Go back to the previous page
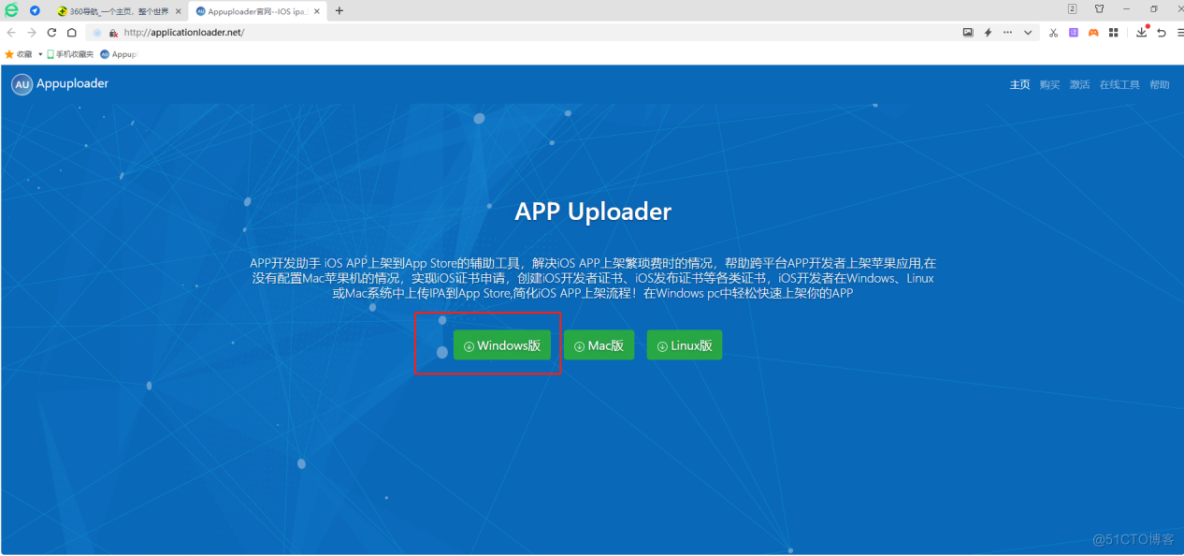The height and width of the screenshot is (556, 1184). 11,32
